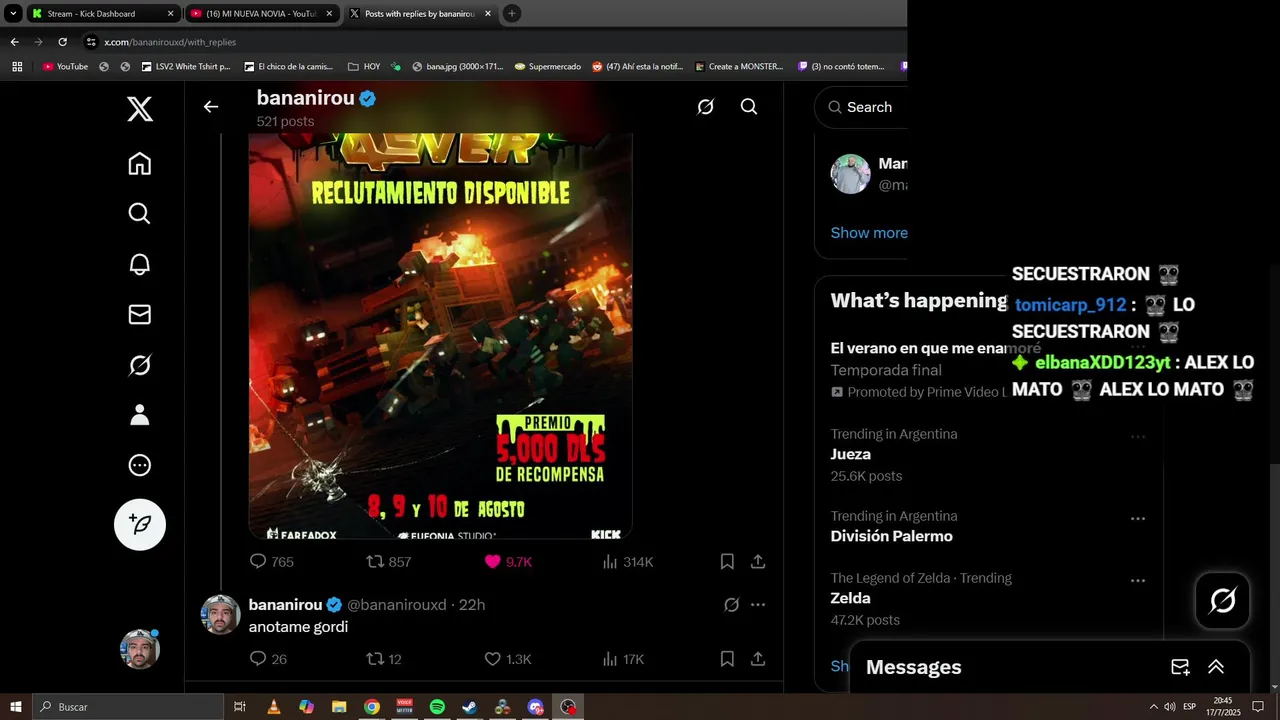1280x720 pixels.
Task: Open trending topic Jueza
Action: coord(850,454)
